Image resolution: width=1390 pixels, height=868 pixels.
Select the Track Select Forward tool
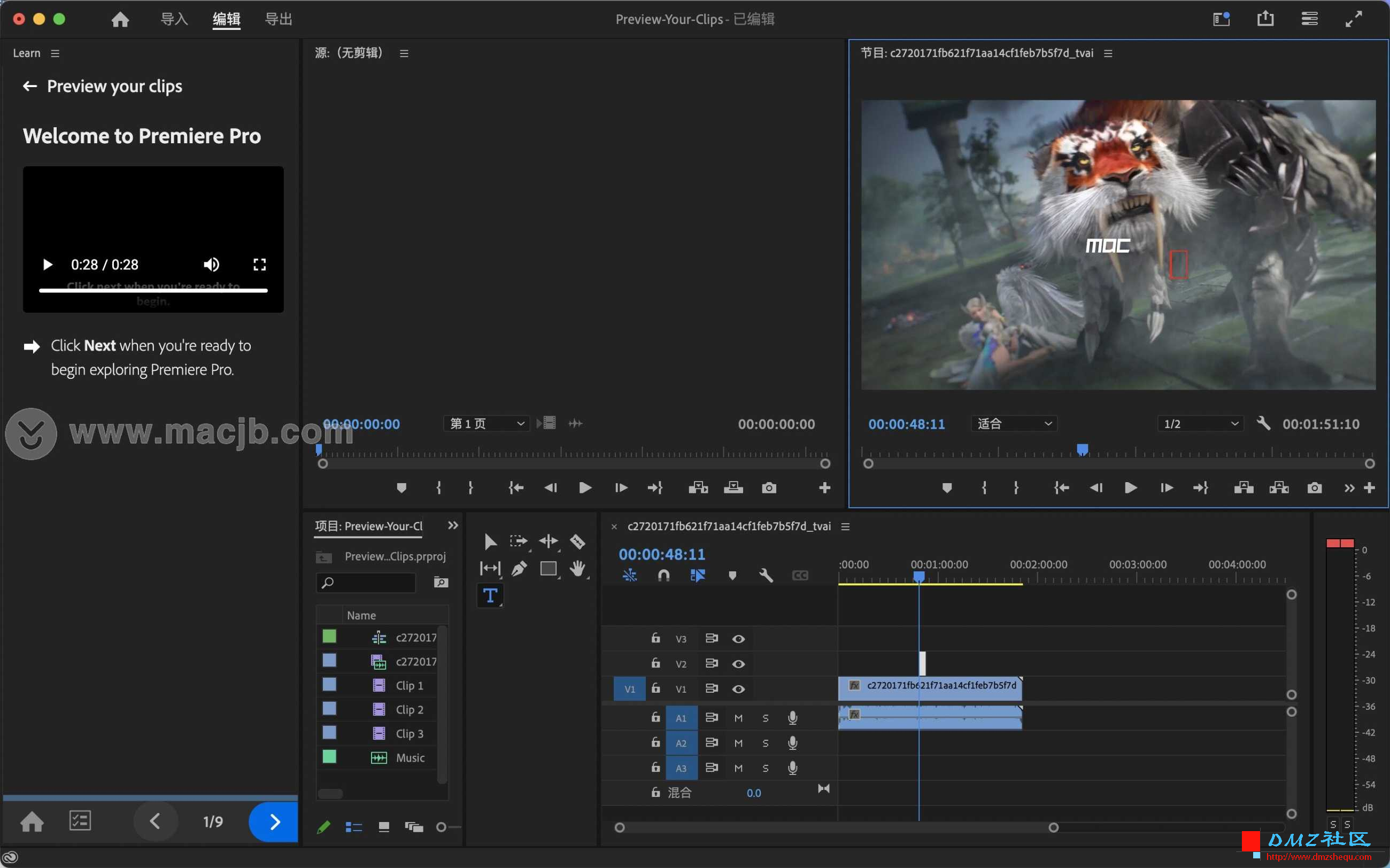[x=519, y=541]
